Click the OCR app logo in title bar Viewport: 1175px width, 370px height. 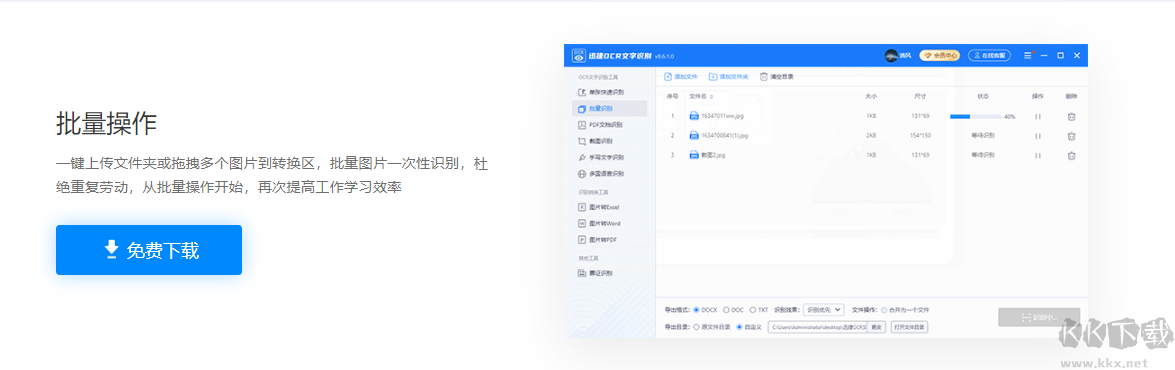coord(579,55)
